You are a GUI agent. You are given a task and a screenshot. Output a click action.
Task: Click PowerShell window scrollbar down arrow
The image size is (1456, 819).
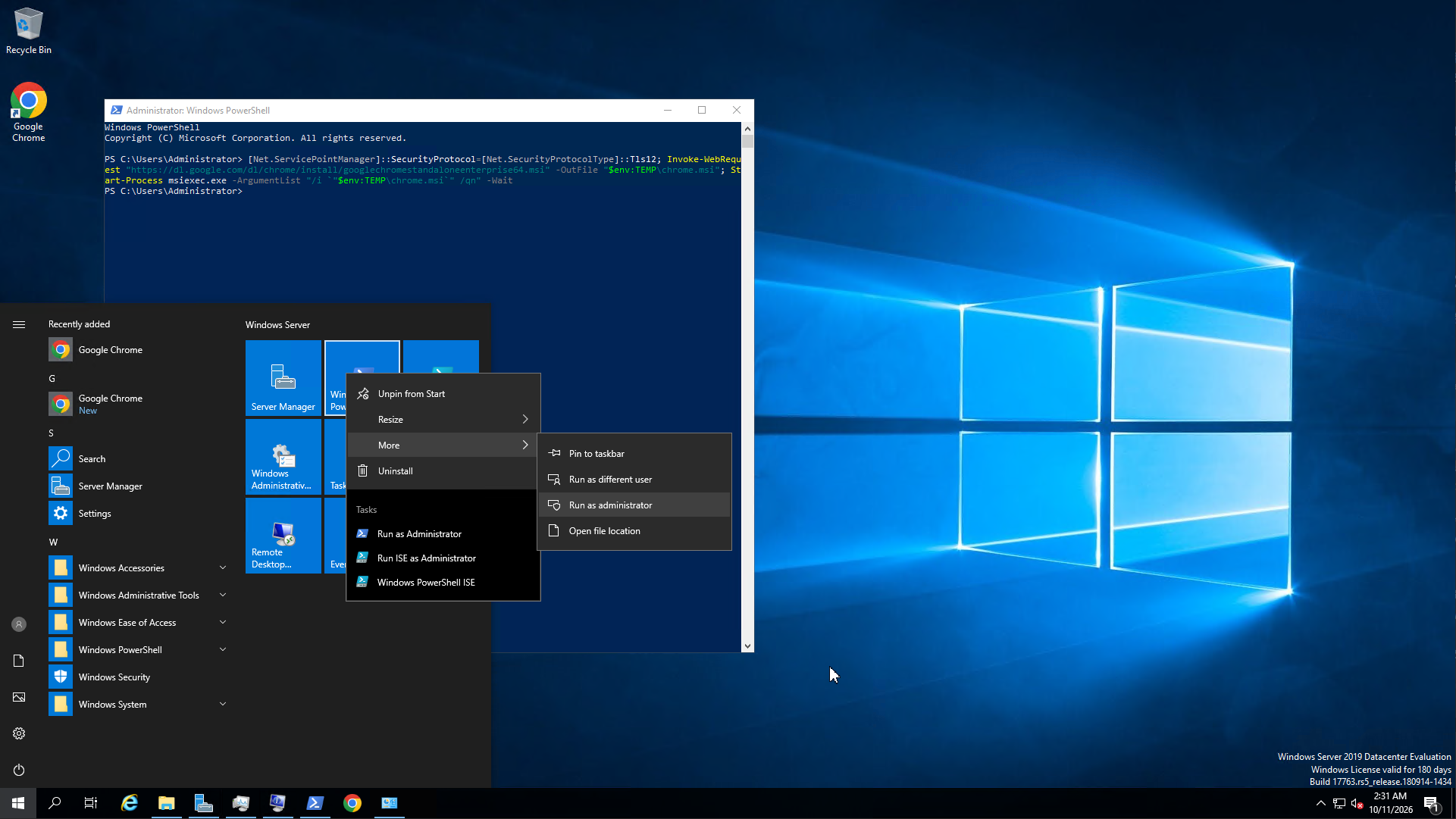(747, 646)
